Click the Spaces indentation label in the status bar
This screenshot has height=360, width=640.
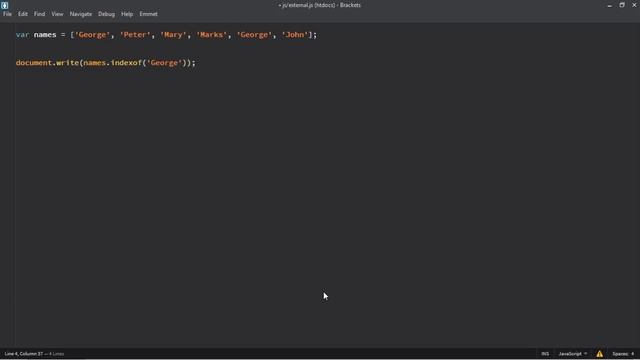620,354
